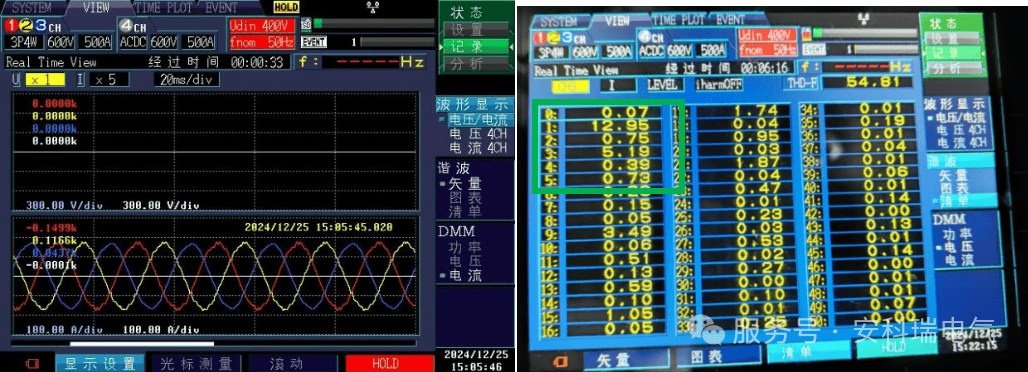The image size is (1028, 372).
Task: Select 电压 4CH waveform option on the left screen
Action: [477, 133]
